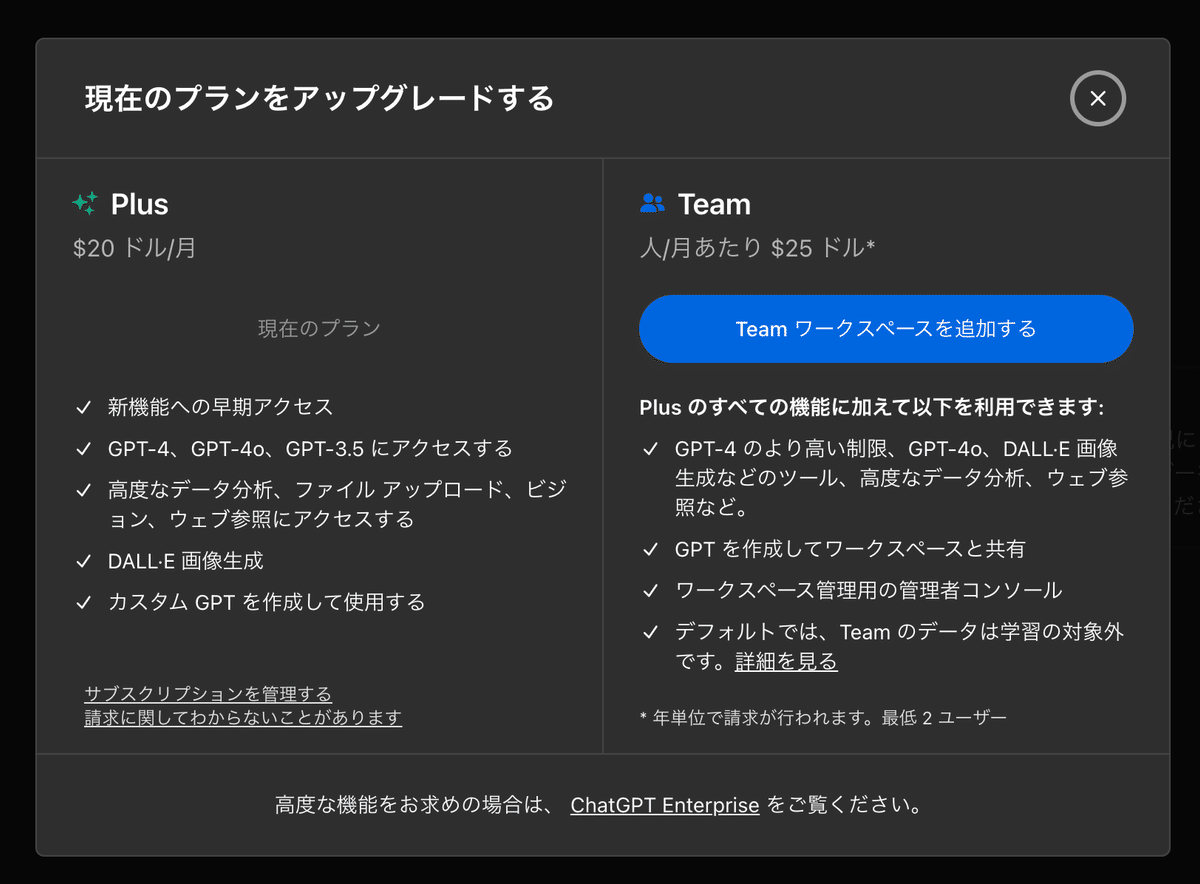Click checkmark beside カスタム GPT を作成して使用する
This screenshot has height=884, width=1200.
(84, 603)
